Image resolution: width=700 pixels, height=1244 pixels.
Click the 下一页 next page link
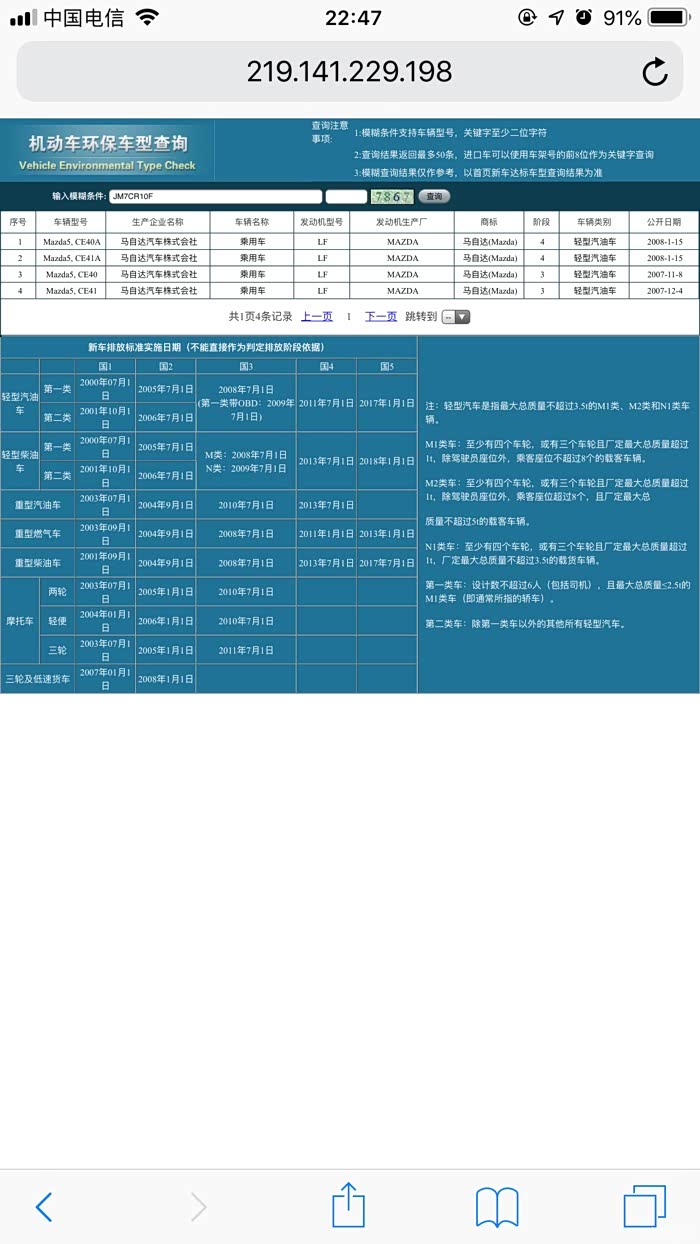click(380, 316)
